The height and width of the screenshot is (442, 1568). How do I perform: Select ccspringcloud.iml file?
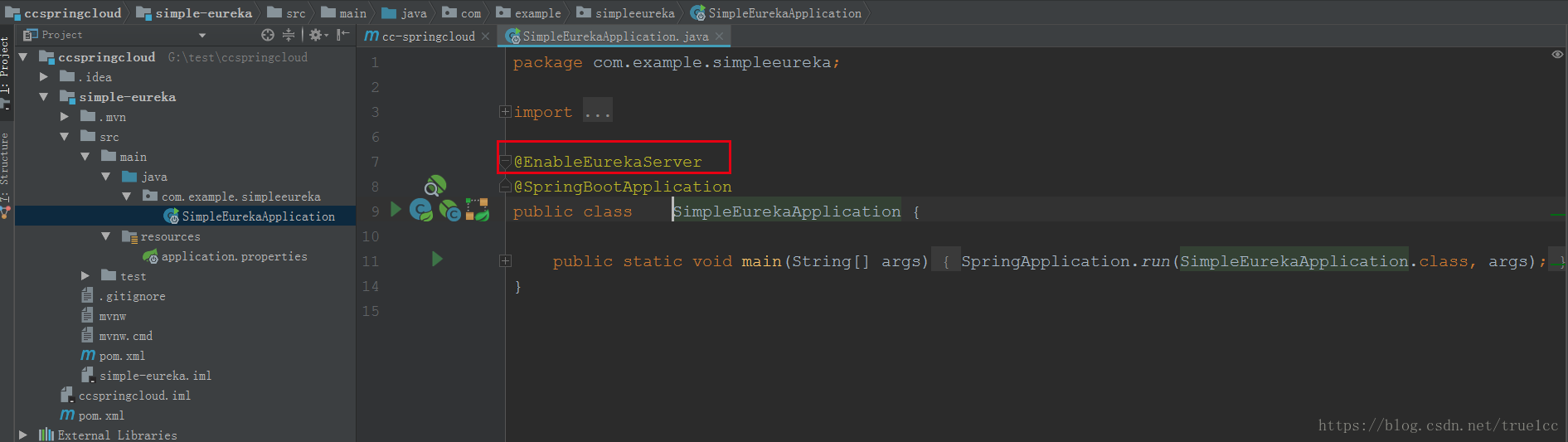pyautogui.click(x=134, y=396)
